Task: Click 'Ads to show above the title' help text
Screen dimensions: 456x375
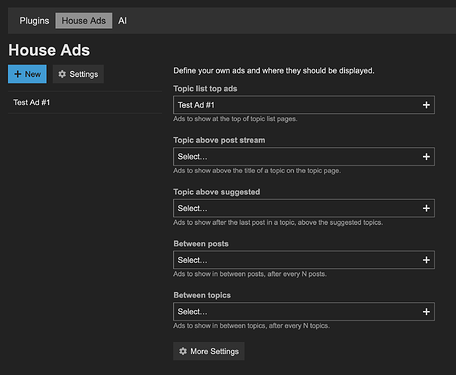Action: coord(257,171)
